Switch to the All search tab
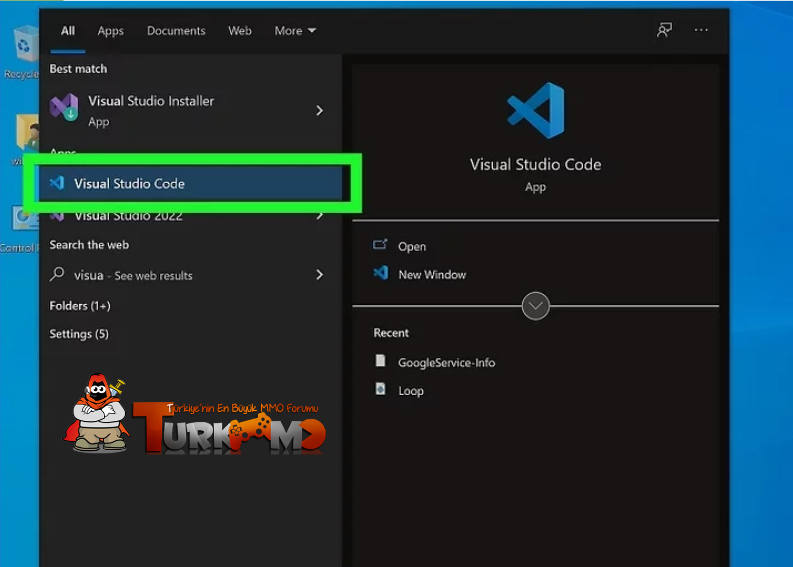 coord(68,31)
